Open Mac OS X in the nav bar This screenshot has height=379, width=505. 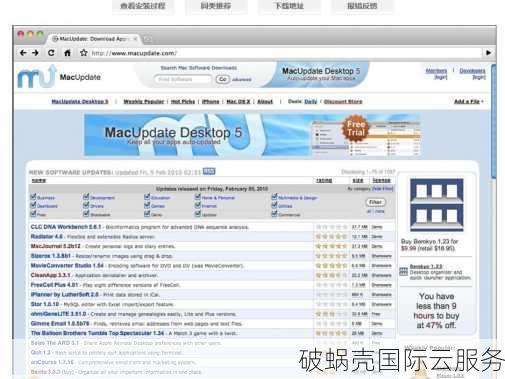(x=238, y=101)
